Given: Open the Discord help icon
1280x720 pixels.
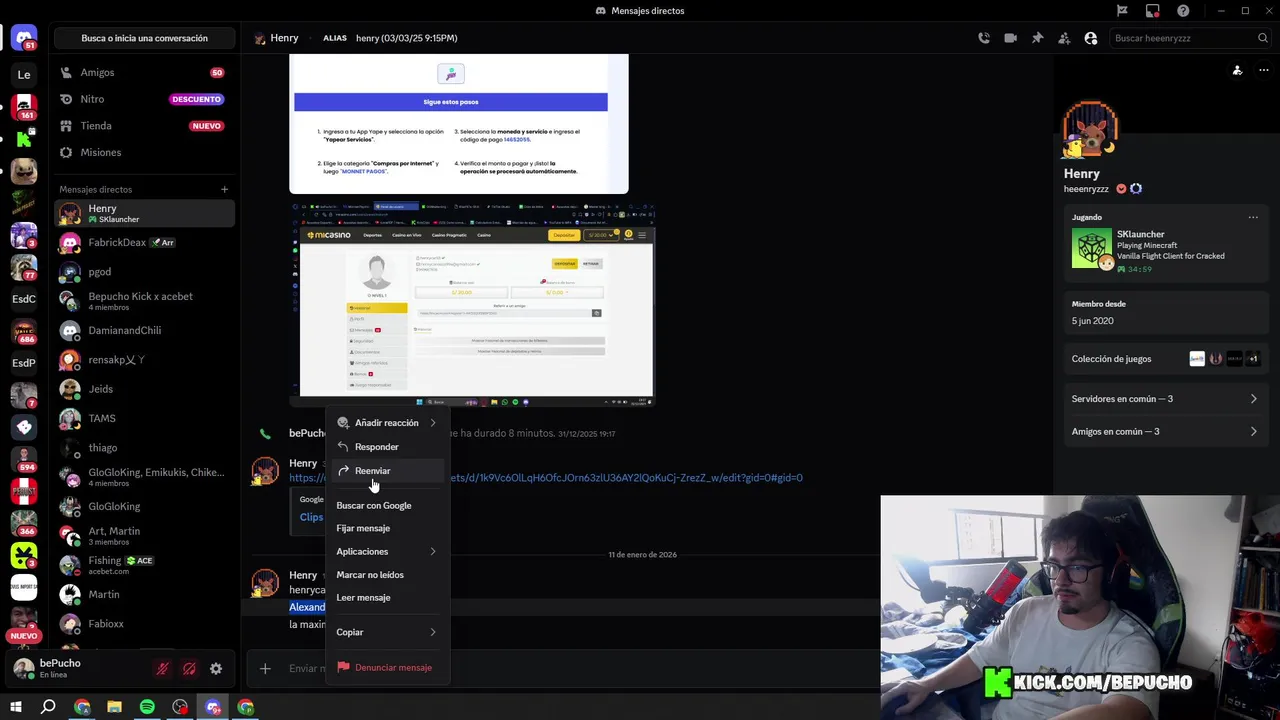Looking at the screenshot, I should tap(1184, 11).
